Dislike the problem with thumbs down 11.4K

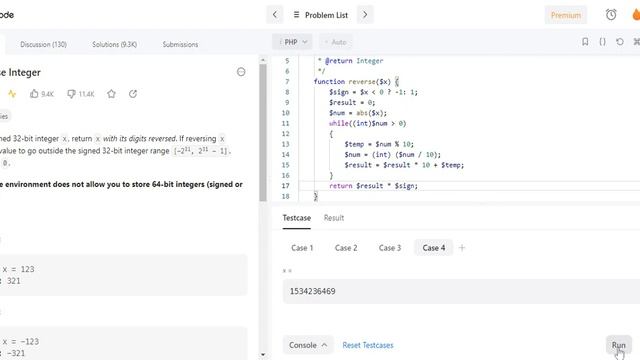[80, 94]
